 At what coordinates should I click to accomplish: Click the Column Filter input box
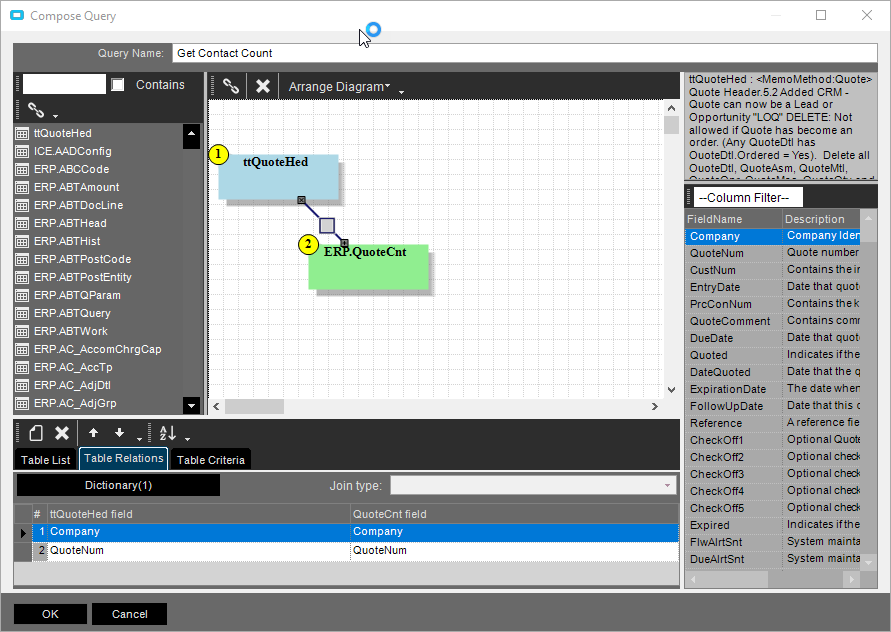click(x=748, y=197)
